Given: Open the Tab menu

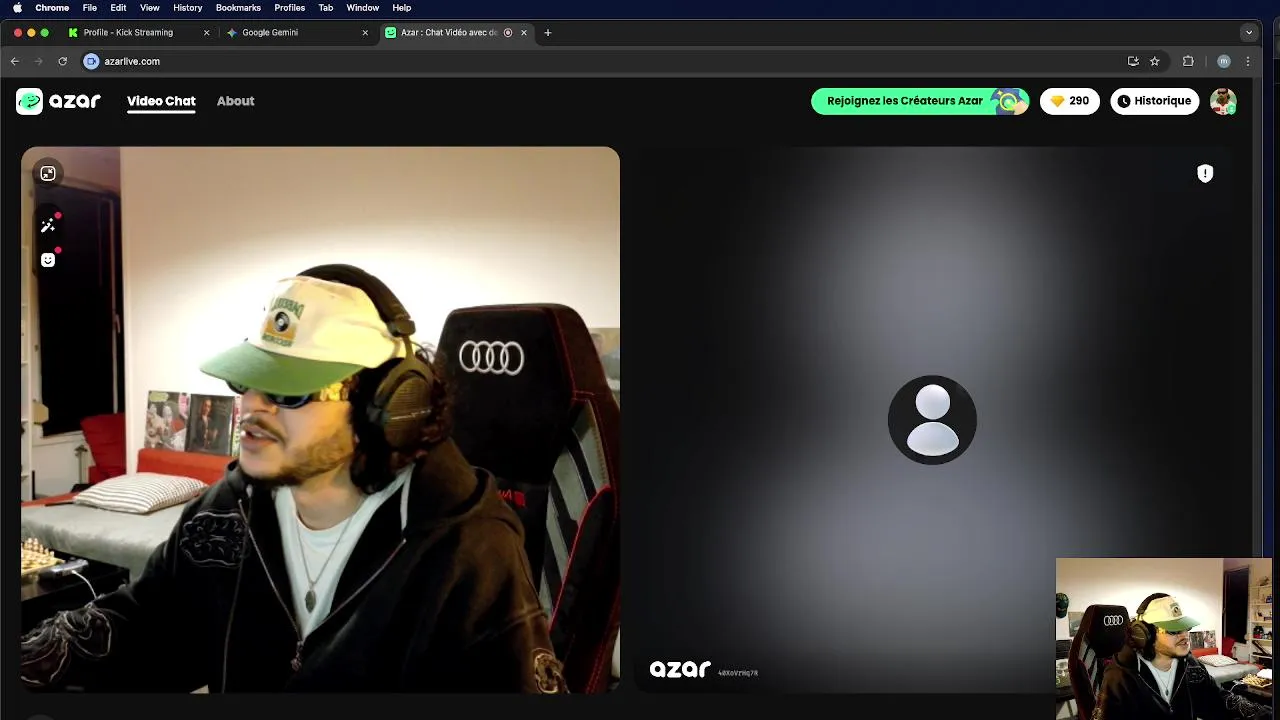Looking at the screenshot, I should point(325,7).
